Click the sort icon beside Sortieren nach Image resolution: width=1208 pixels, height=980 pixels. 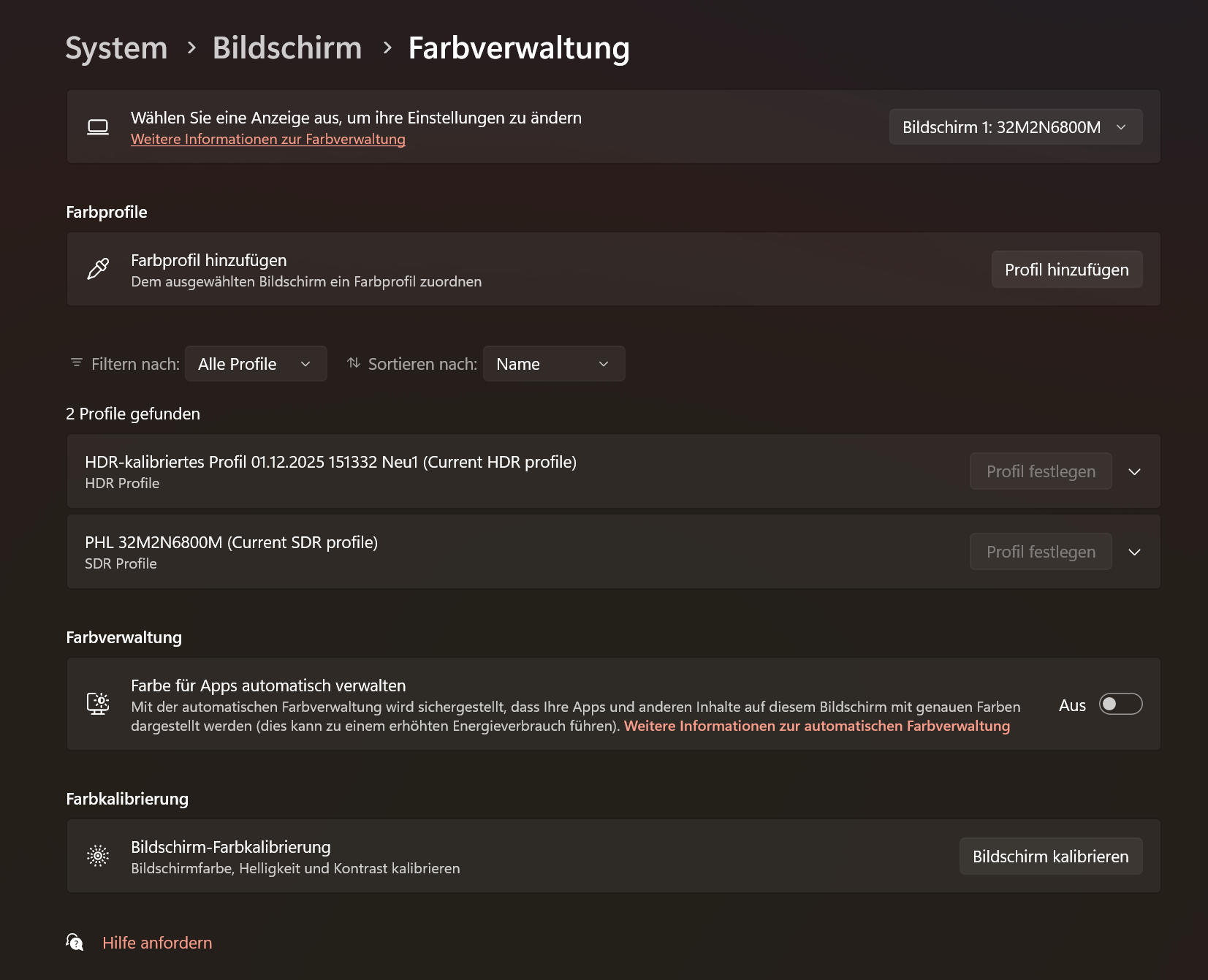(353, 362)
